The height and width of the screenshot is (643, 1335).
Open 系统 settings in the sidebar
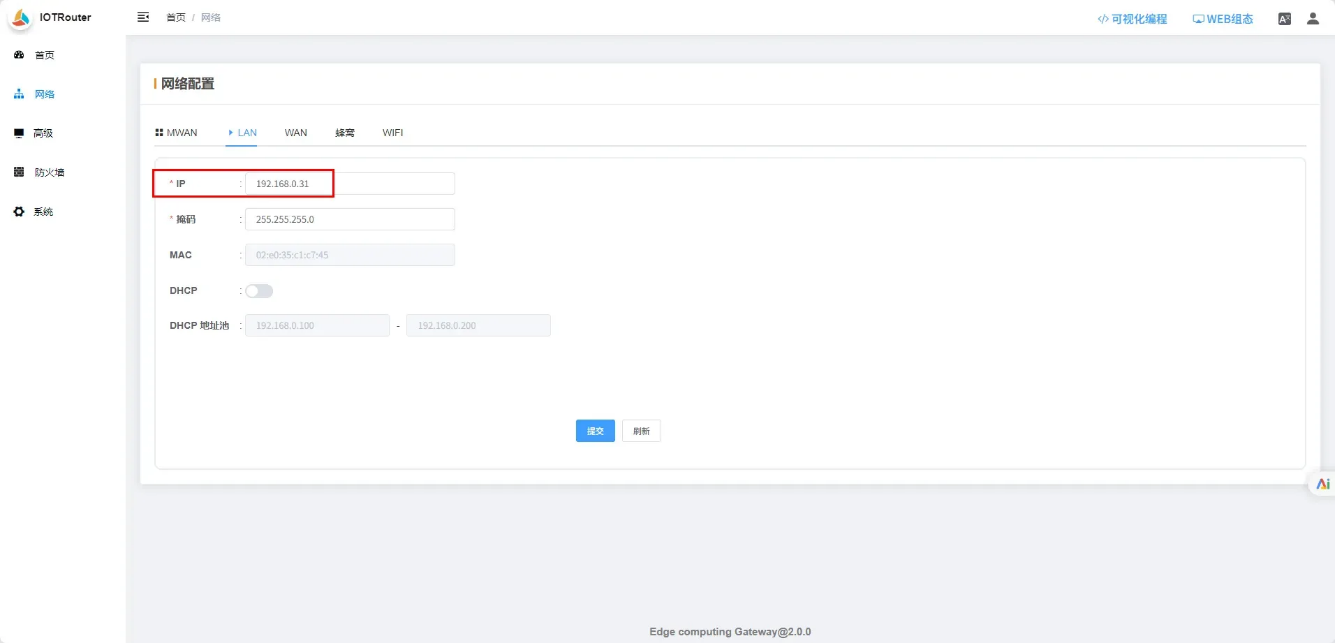[43, 212]
